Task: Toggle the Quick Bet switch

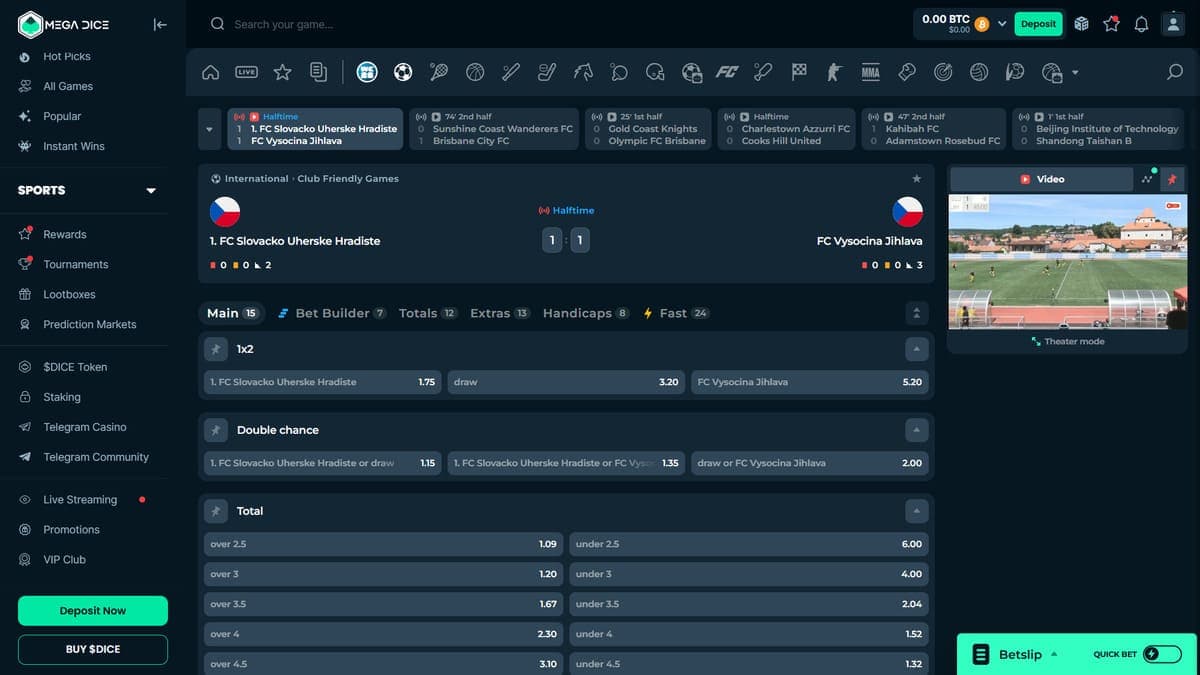Action: (1162, 654)
